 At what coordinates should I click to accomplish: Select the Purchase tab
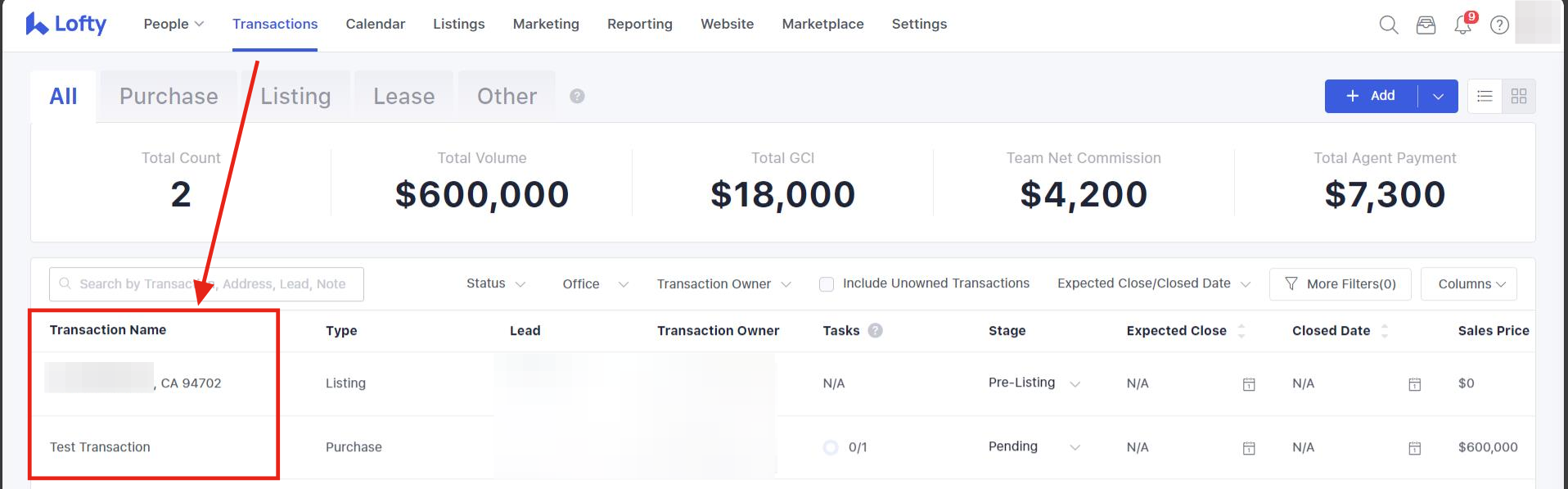(x=169, y=97)
